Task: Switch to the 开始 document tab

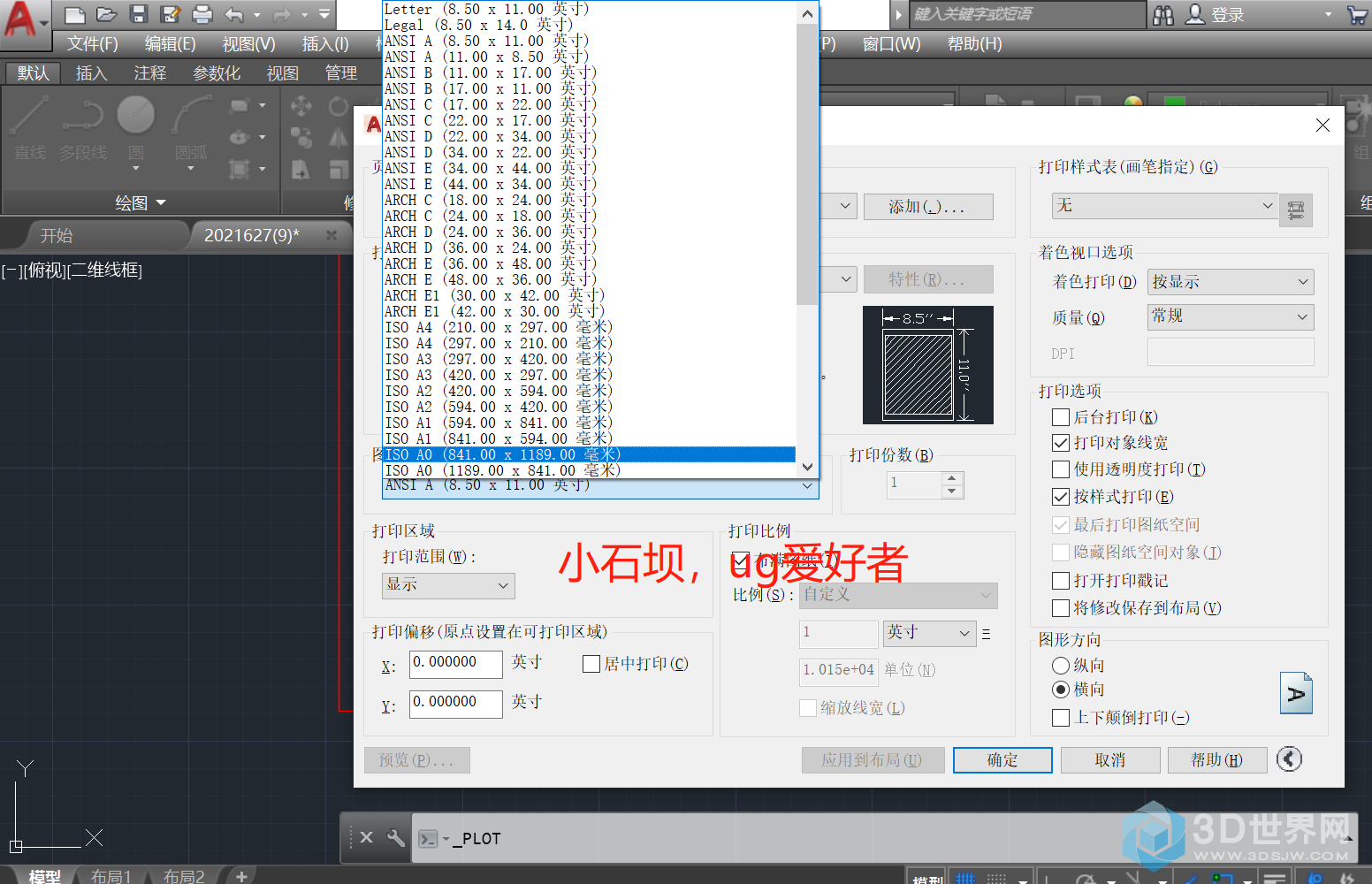Action: click(x=57, y=235)
